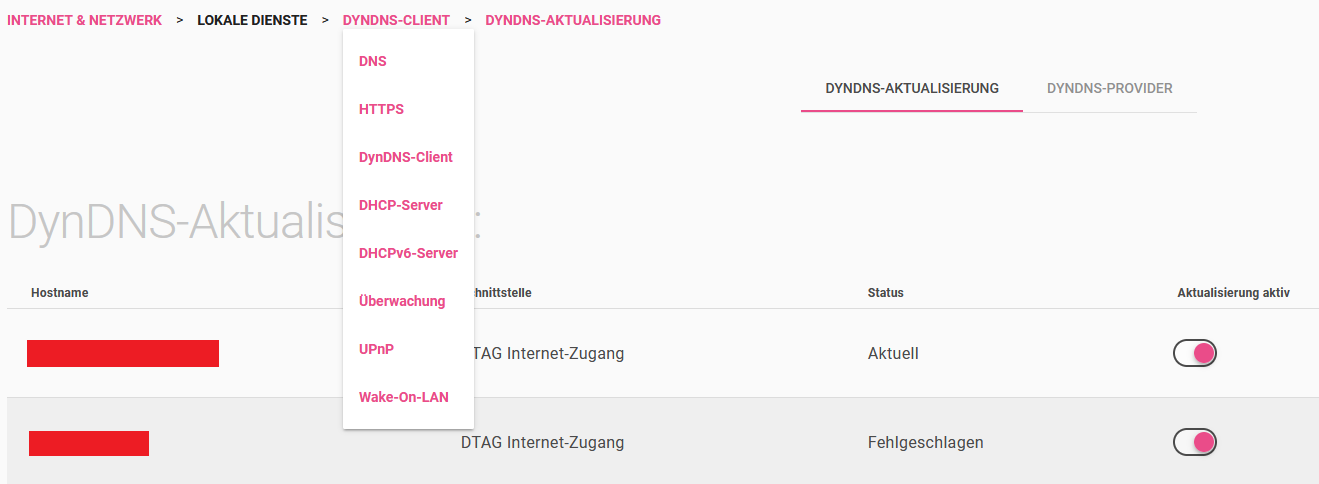Select UPnP in the dropdown list

(377, 349)
